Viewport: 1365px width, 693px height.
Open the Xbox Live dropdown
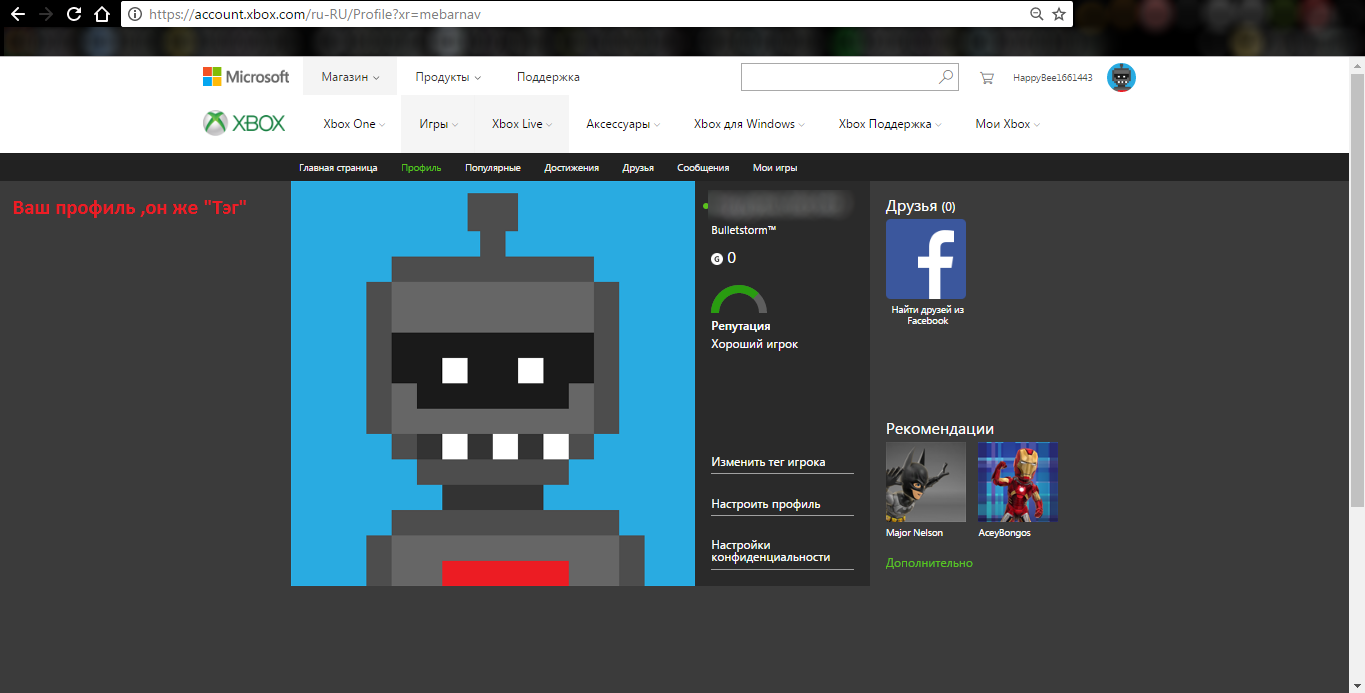coord(522,124)
